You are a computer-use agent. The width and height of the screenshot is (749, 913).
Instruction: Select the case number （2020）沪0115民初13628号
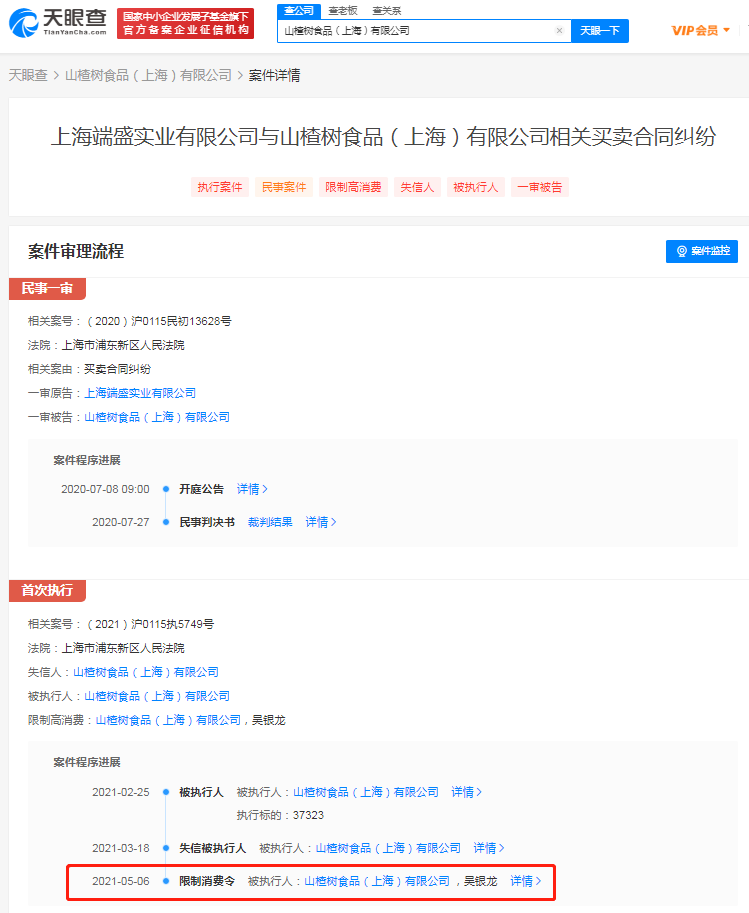coord(158,321)
